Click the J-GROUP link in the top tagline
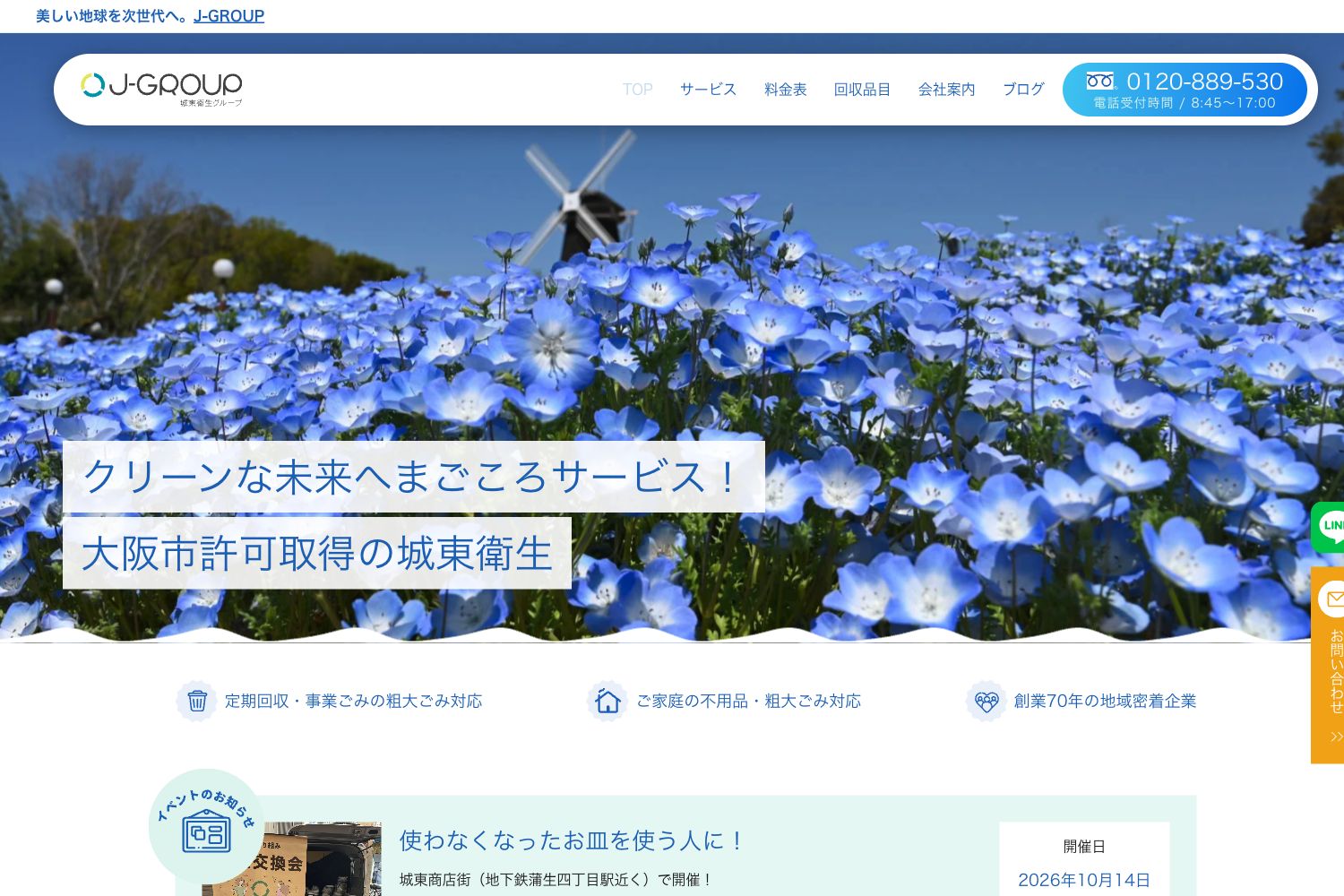Image resolution: width=1344 pixels, height=896 pixels. click(228, 16)
